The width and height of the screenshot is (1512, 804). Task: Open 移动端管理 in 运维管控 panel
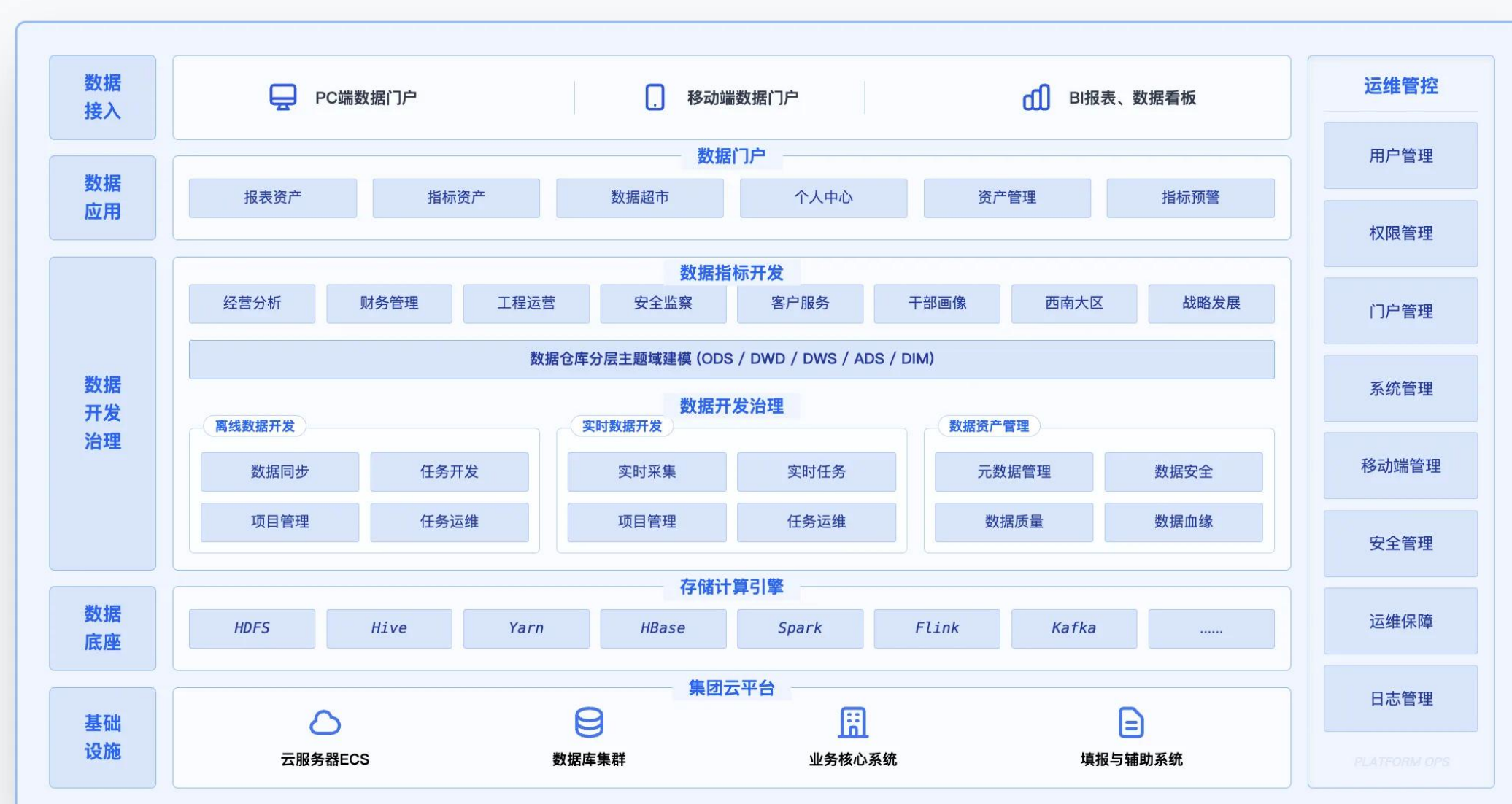click(x=1400, y=465)
